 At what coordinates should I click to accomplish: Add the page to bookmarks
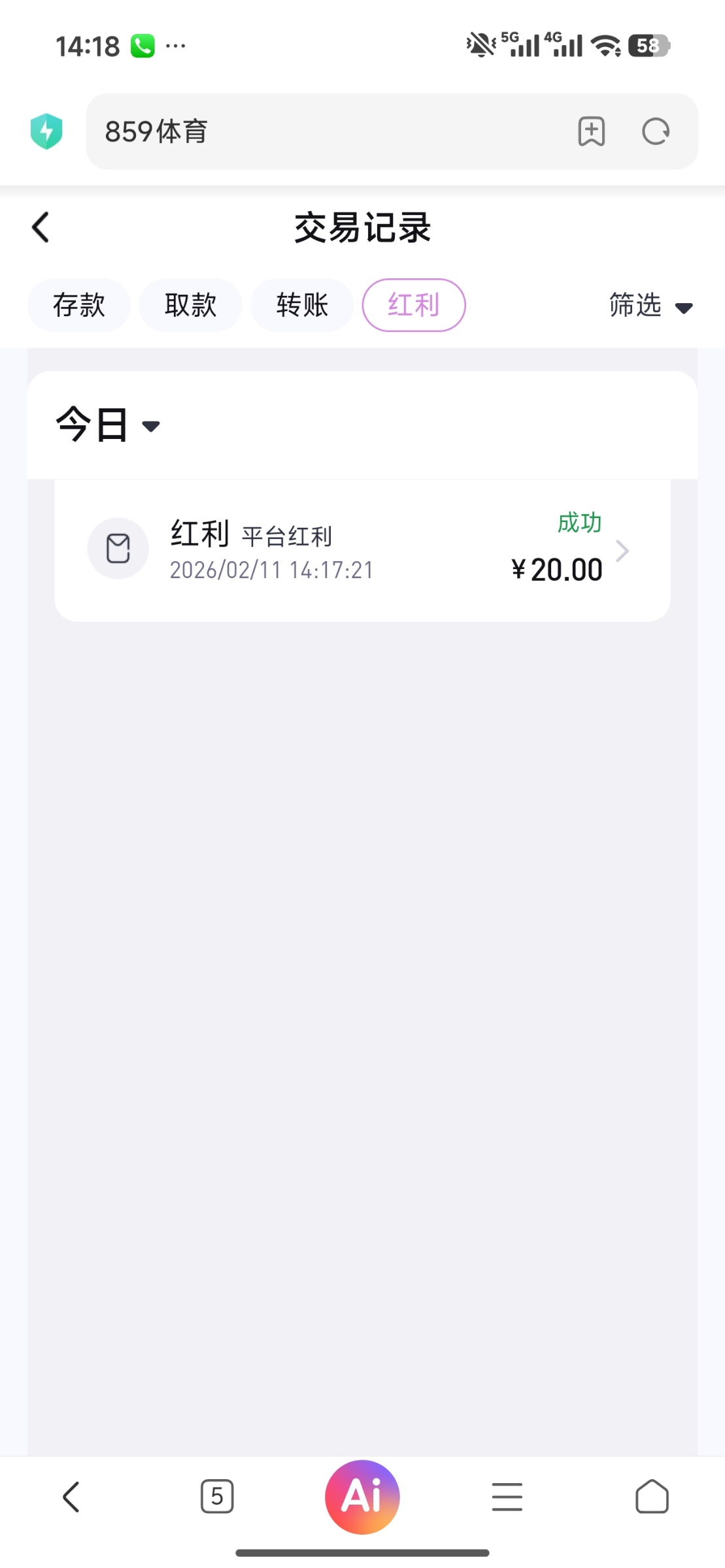tap(591, 131)
